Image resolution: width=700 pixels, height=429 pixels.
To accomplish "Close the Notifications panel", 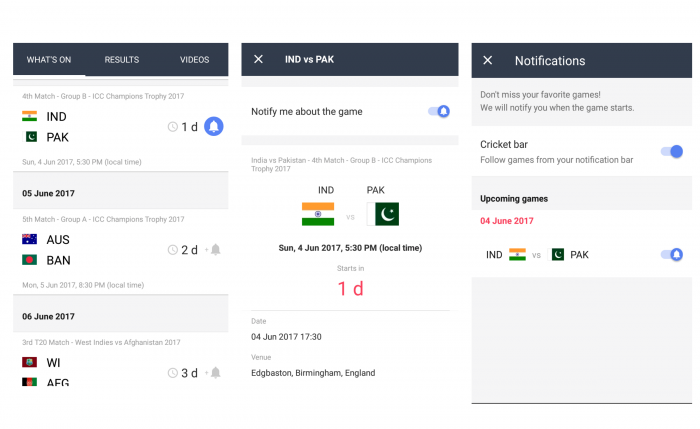I will click(x=488, y=61).
